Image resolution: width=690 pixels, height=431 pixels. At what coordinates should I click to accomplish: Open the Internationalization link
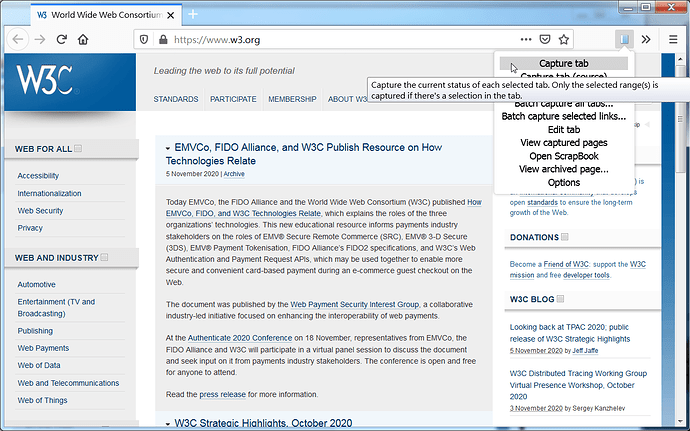[49, 193]
